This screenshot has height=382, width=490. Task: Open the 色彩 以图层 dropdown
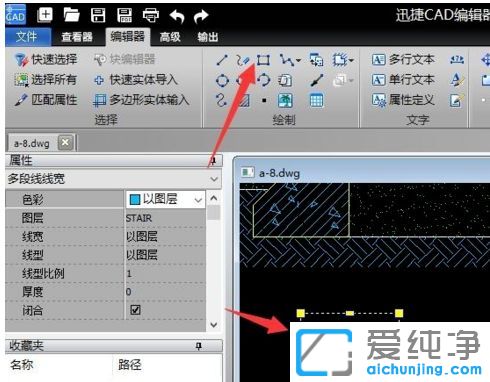[198, 200]
